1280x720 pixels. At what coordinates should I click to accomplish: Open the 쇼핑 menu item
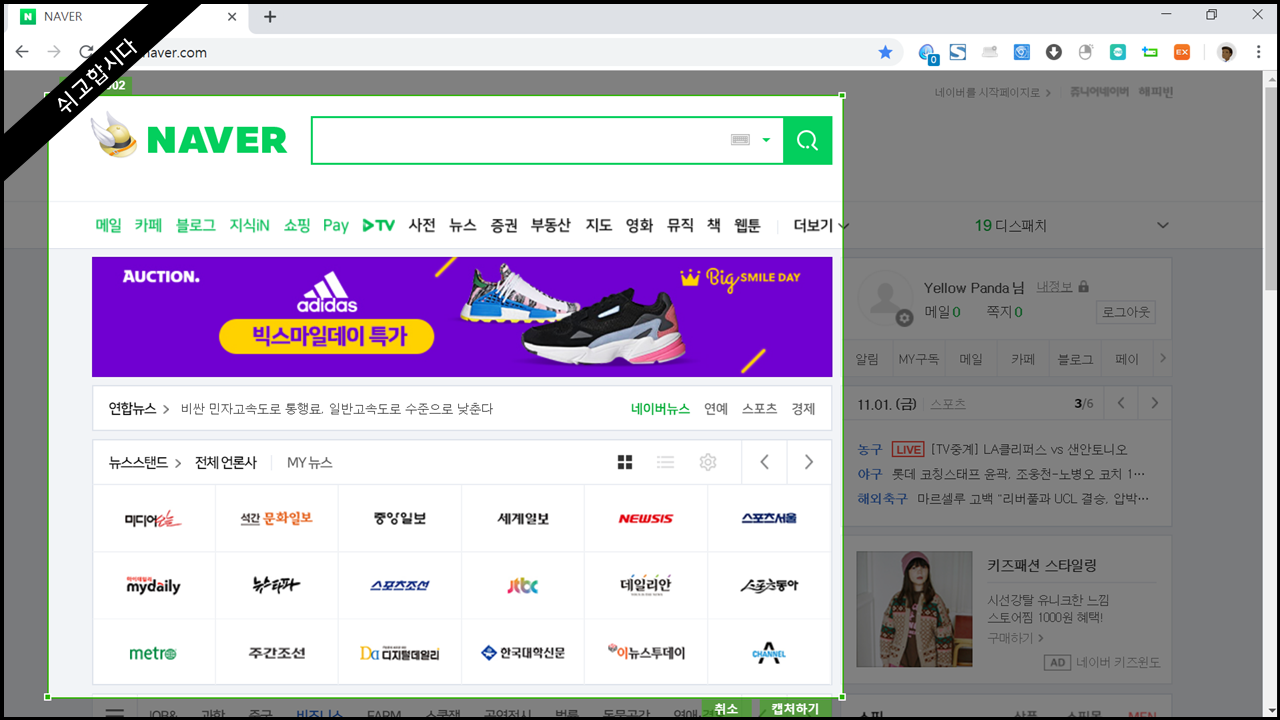click(297, 225)
